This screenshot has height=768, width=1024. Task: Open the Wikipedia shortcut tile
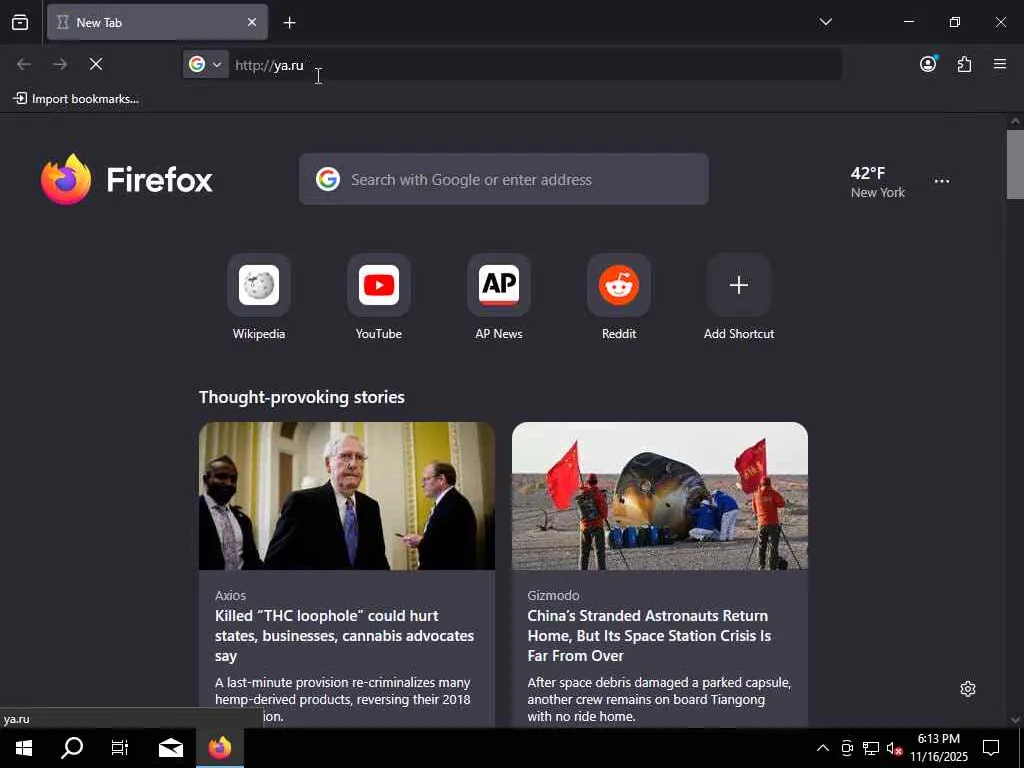click(259, 285)
